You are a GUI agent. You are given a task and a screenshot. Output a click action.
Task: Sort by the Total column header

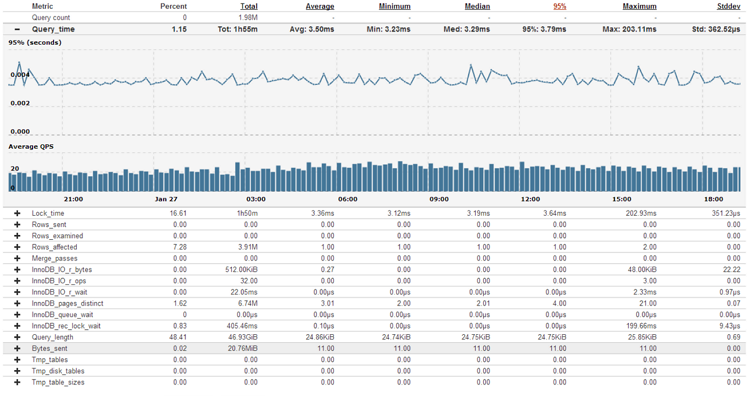click(249, 6)
